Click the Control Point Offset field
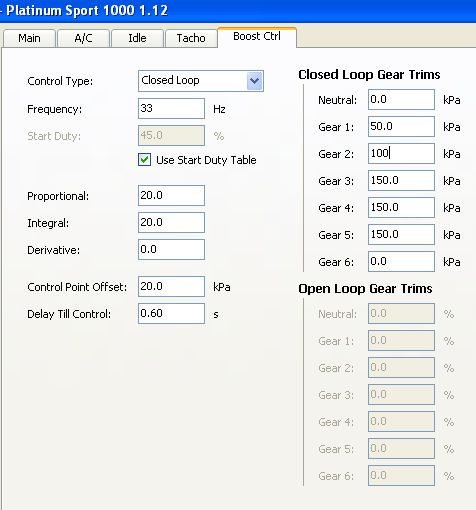The height and width of the screenshot is (510, 476). tap(171, 287)
